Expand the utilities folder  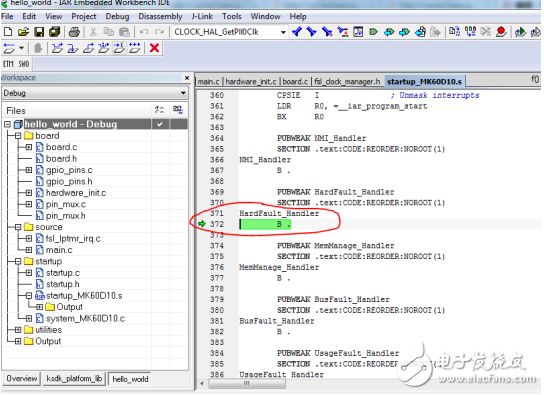pyautogui.click(x=18, y=330)
